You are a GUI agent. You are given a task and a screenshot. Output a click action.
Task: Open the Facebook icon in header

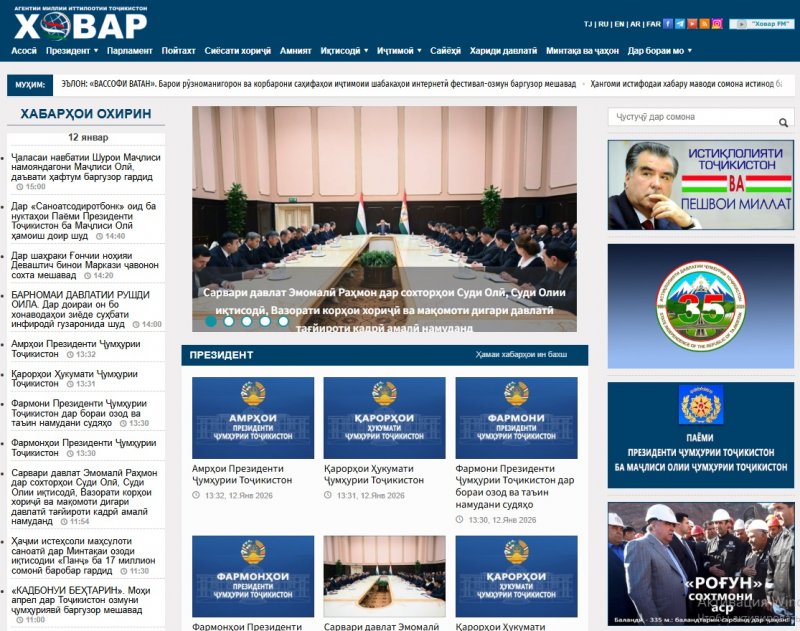[x=668, y=23]
